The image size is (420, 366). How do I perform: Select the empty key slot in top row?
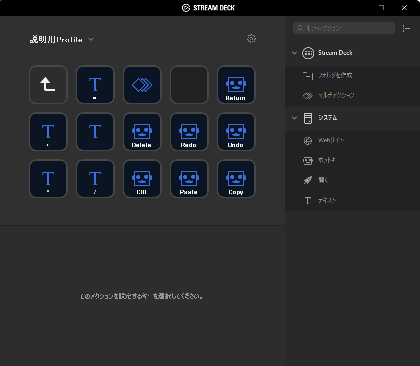click(189, 85)
